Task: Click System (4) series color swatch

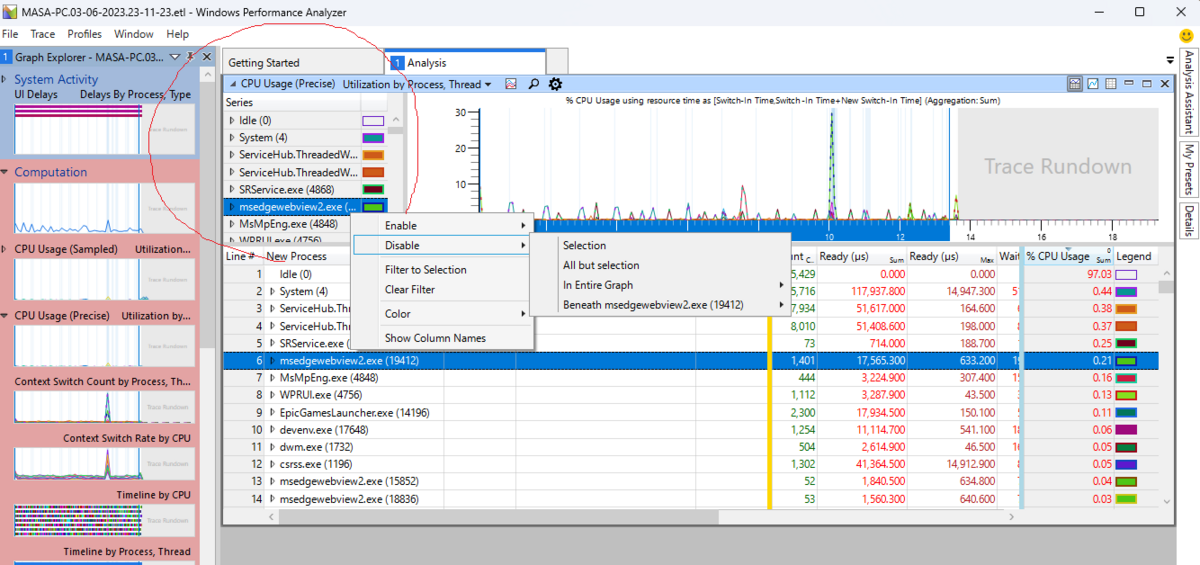Action: (373, 138)
